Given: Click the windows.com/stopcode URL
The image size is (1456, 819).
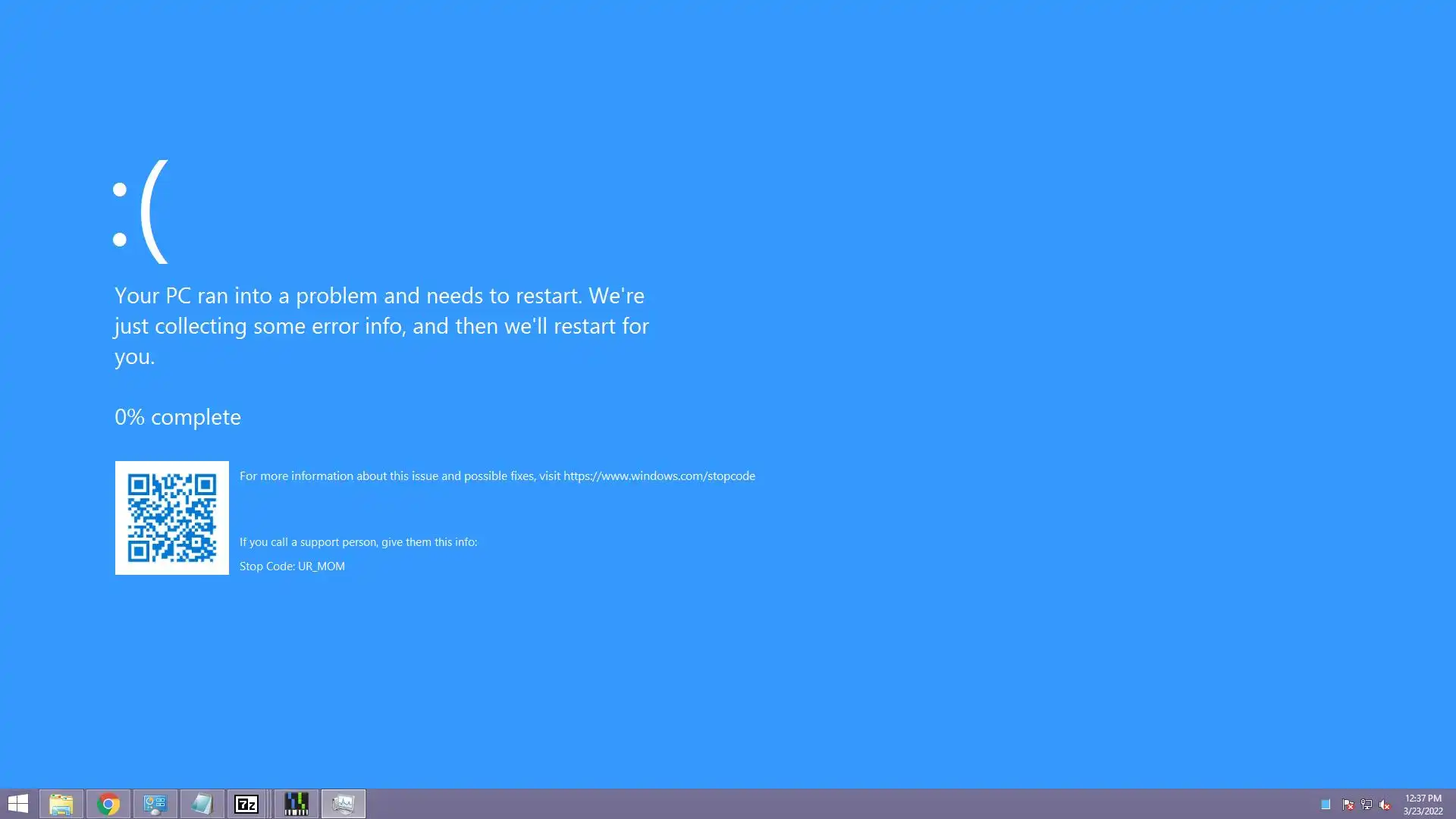Looking at the screenshot, I should coord(658,476).
